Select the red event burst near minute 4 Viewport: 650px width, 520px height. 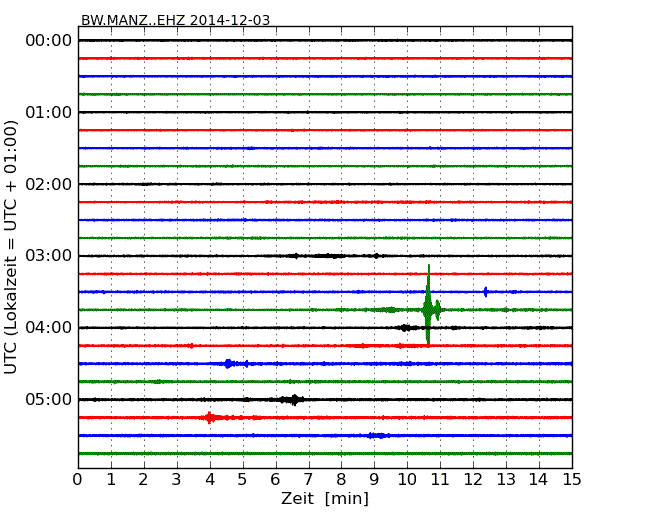pos(209,417)
